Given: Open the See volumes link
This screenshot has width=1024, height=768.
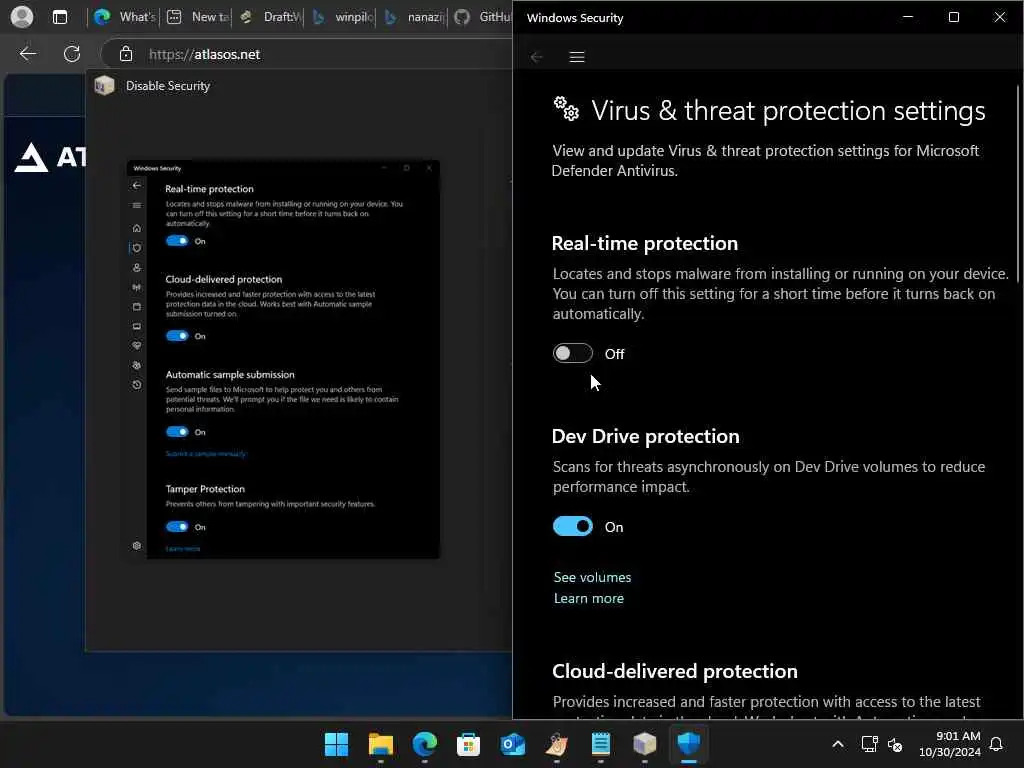Looking at the screenshot, I should click(x=592, y=577).
